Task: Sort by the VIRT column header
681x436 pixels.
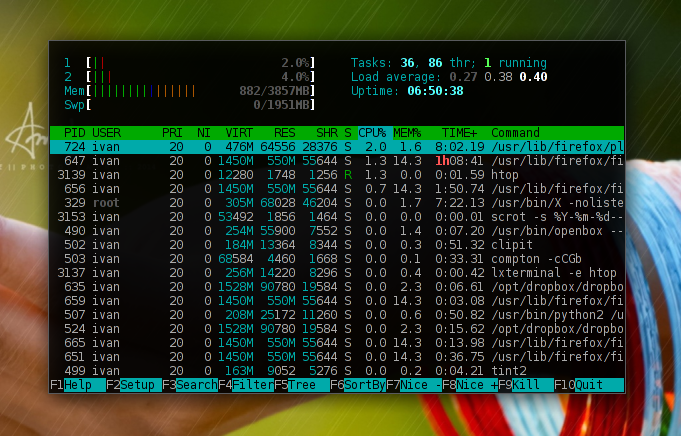Action: (239, 133)
